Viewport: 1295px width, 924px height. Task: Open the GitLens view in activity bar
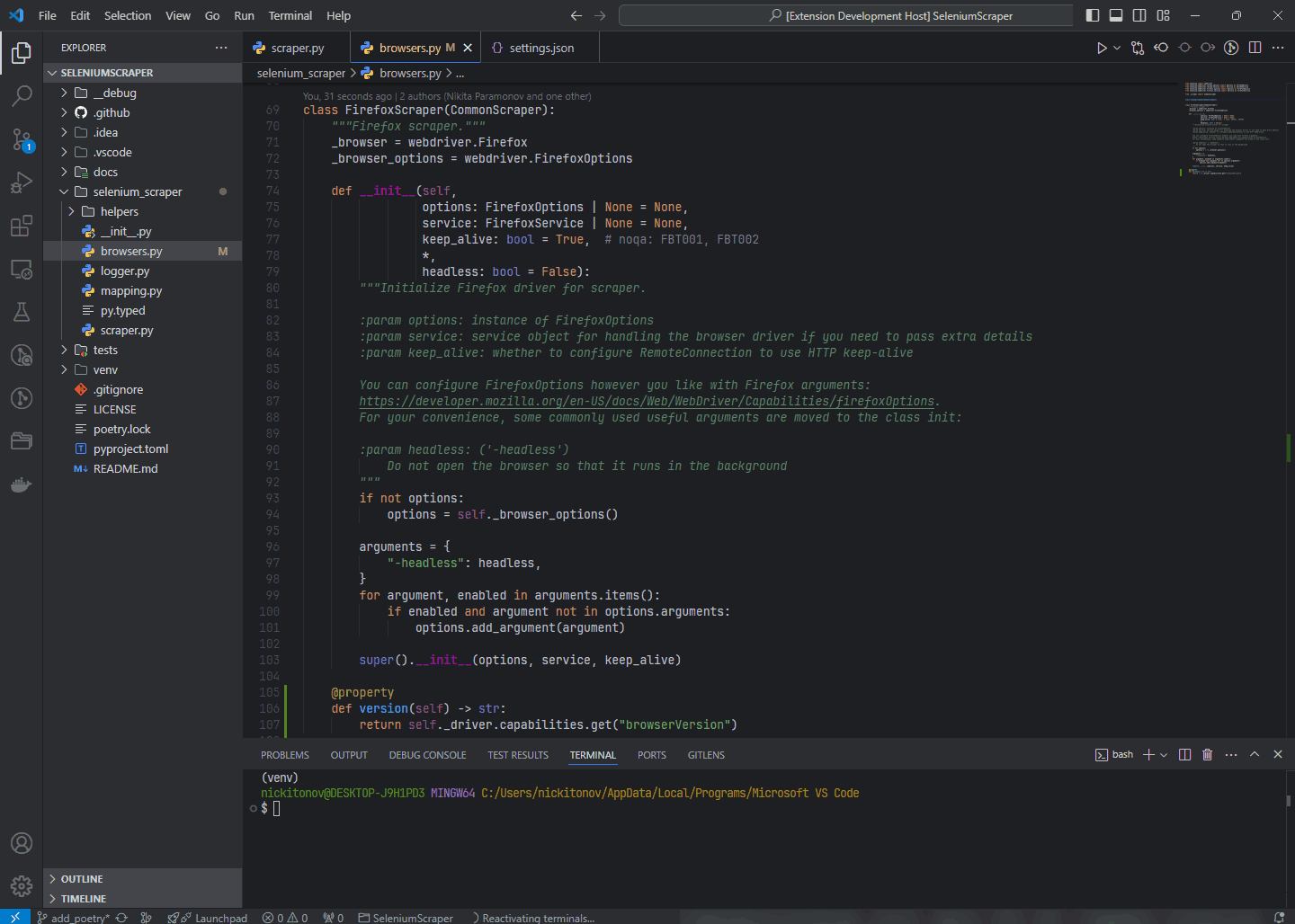click(22, 398)
